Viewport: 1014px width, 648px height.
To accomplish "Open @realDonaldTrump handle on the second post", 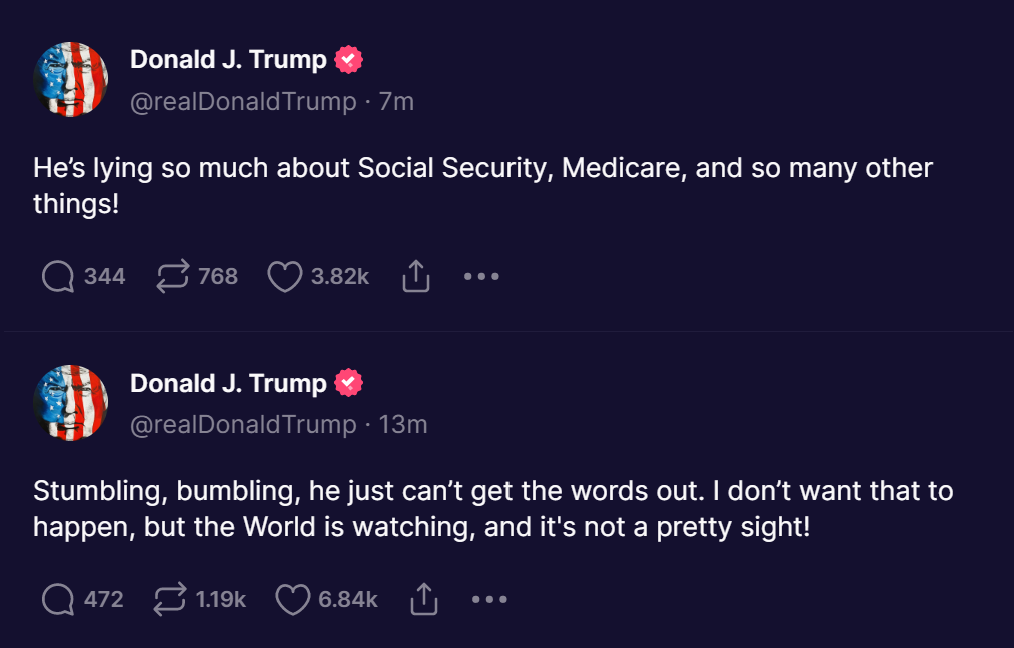I will click(243, 425).
